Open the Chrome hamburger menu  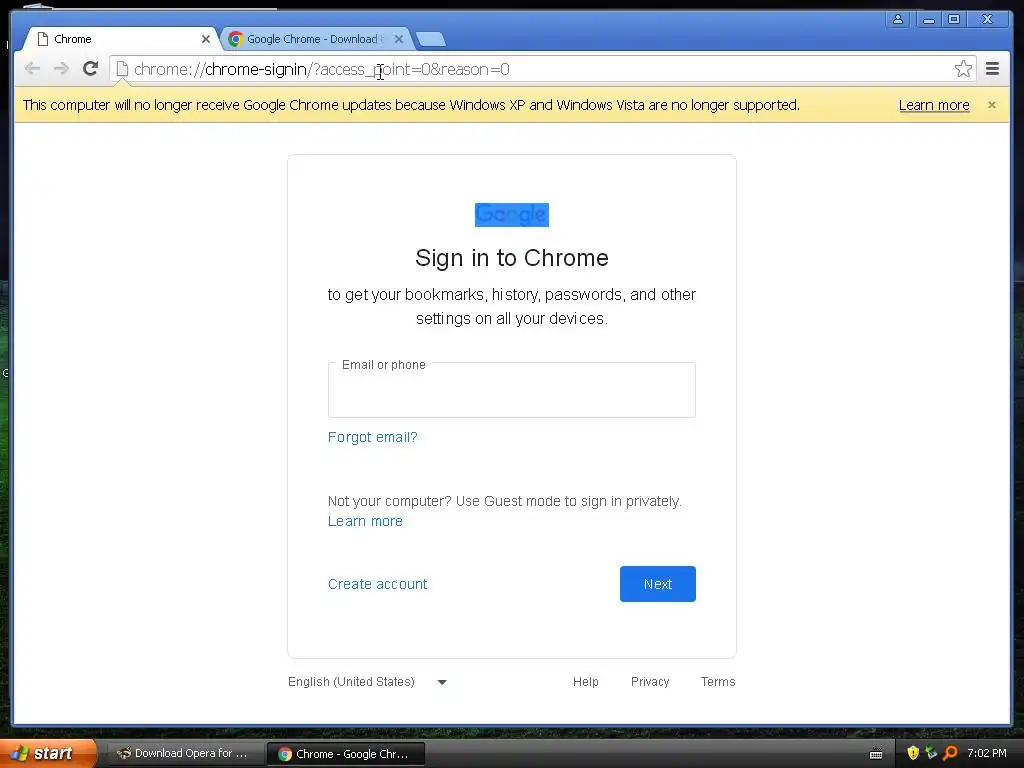[x=992, y=69]
